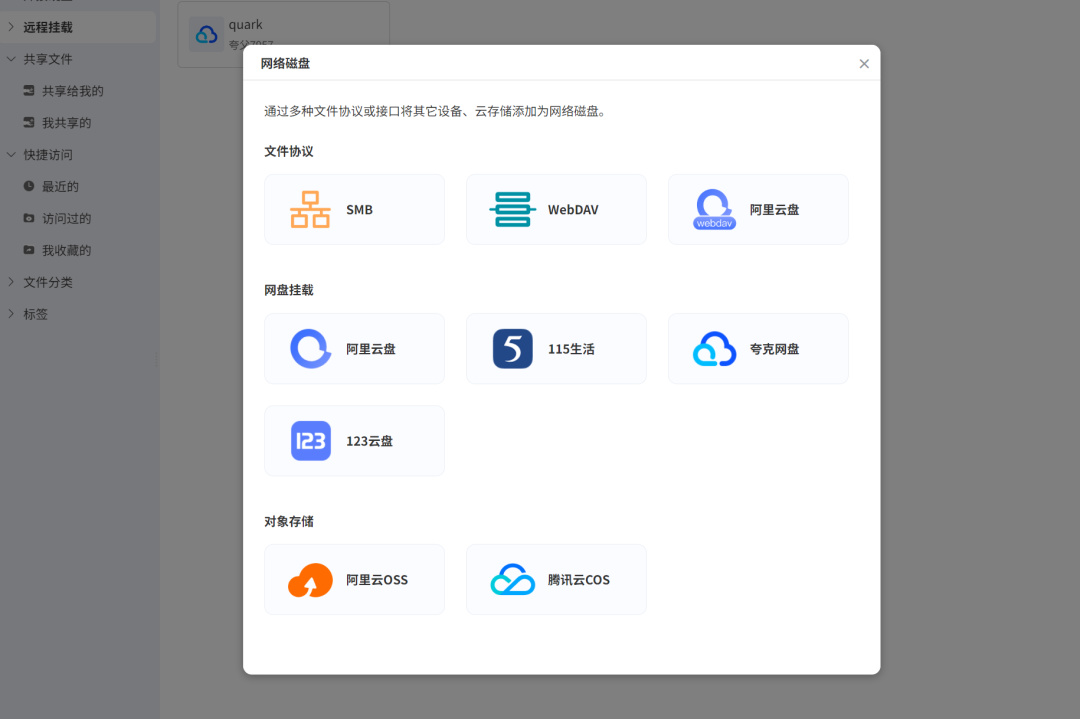
Task: Choose the SMB label
Action: point(359,209)
